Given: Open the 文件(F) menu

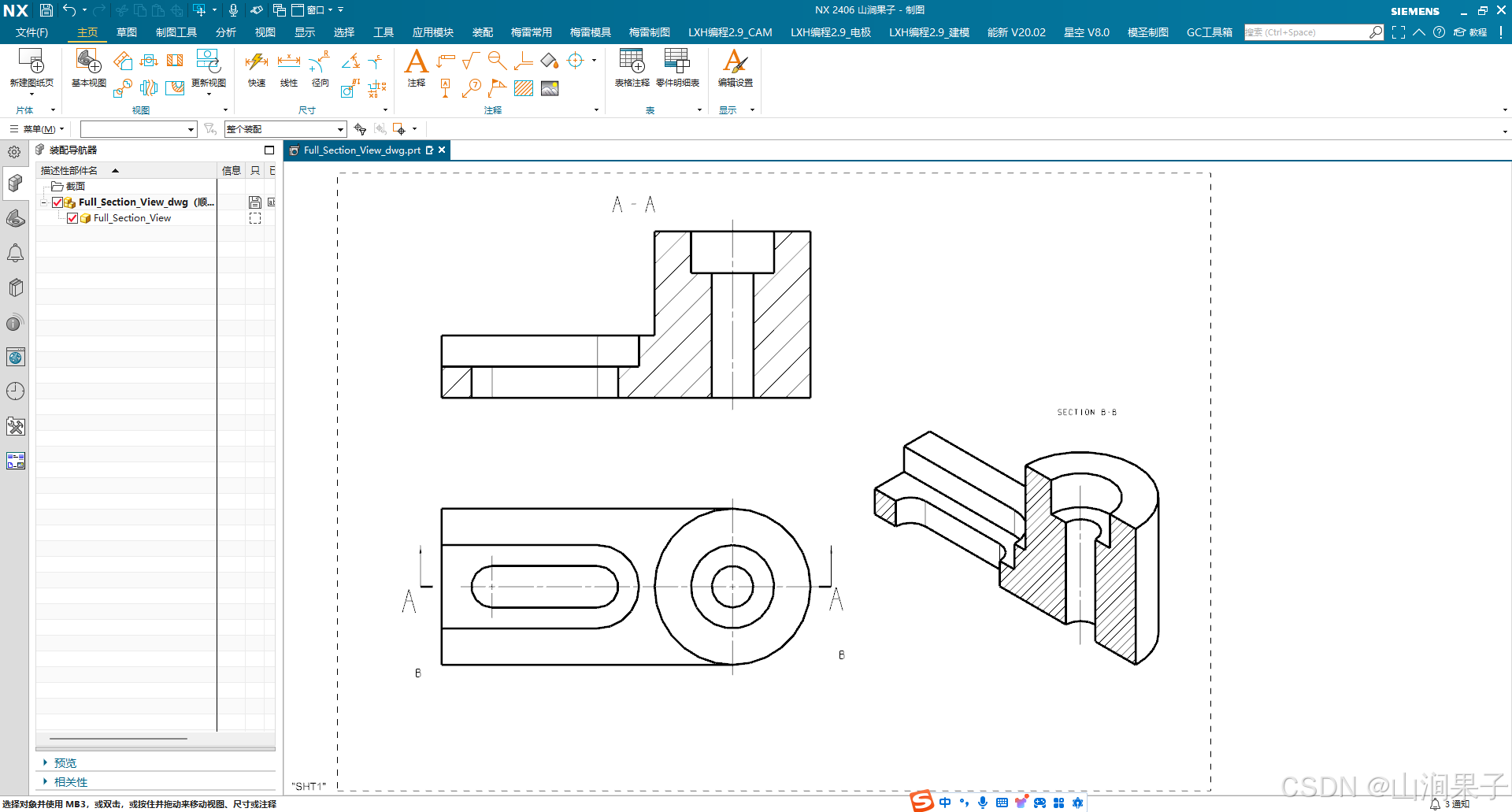Looking at the screenshot, I should (31, 32).
